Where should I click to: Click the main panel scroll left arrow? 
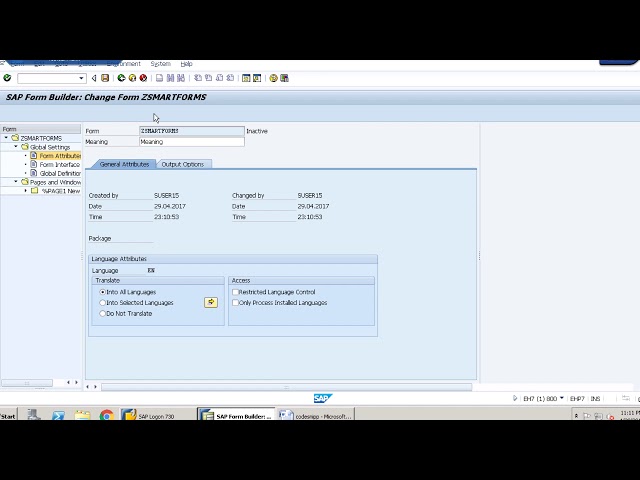click(87, 387)
